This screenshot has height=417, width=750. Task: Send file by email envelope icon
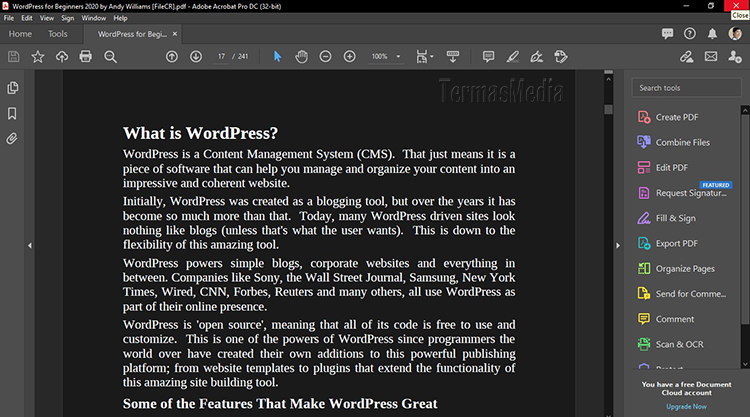(711, 56)
